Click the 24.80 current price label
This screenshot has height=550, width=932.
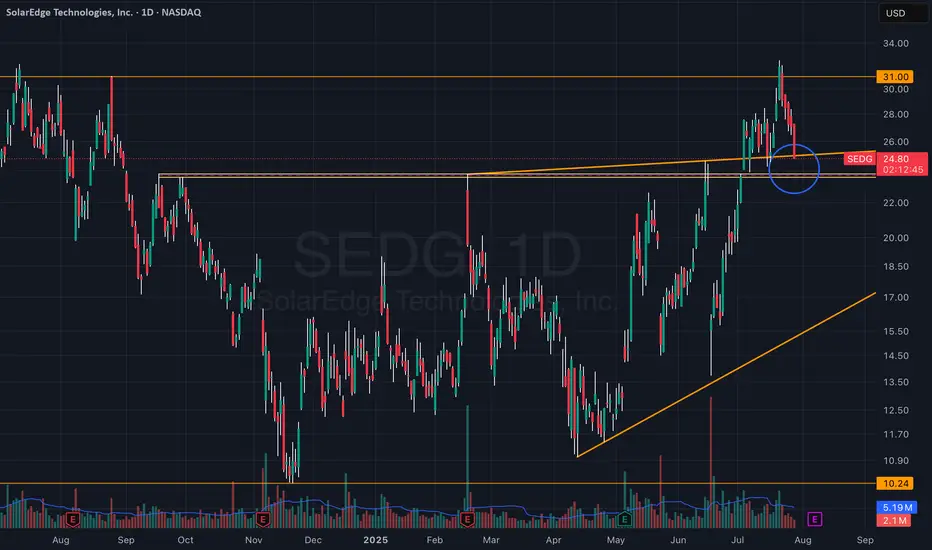[896, 159]
